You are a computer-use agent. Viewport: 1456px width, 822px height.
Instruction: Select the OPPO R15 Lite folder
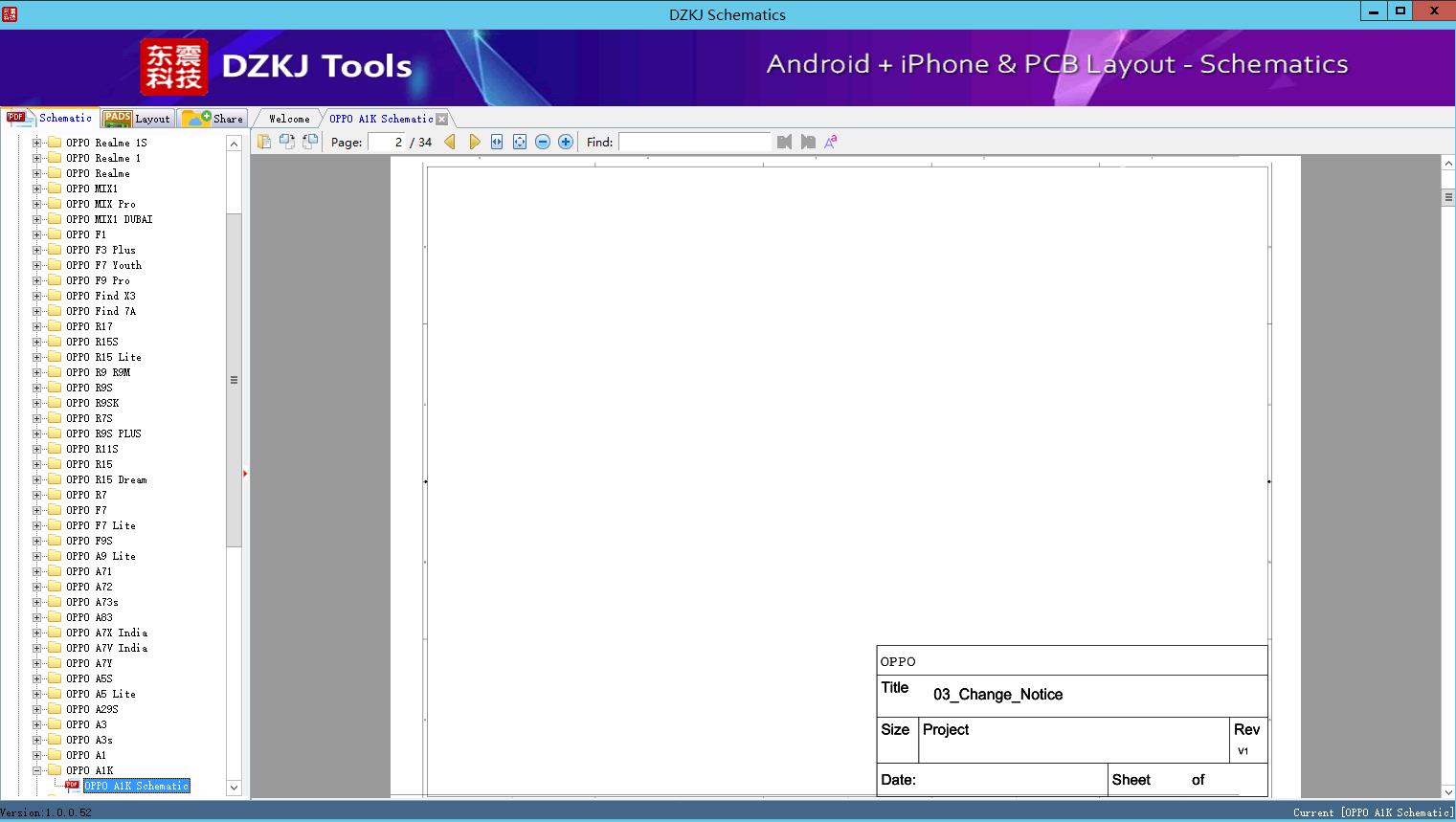tap(103, 357)
